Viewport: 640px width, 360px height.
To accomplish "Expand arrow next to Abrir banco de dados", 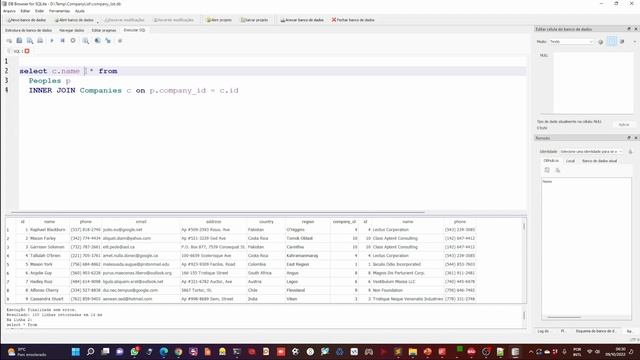I will pos(98,22).
